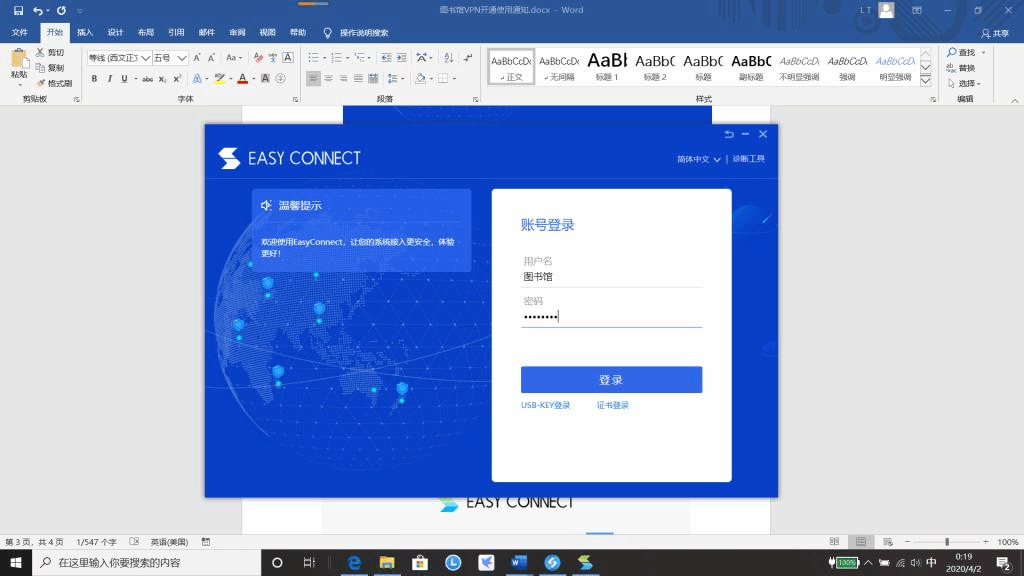Switch to the References (引用) tab
The height and width of the screenshot is (576, 1024).
coord(176,33)
